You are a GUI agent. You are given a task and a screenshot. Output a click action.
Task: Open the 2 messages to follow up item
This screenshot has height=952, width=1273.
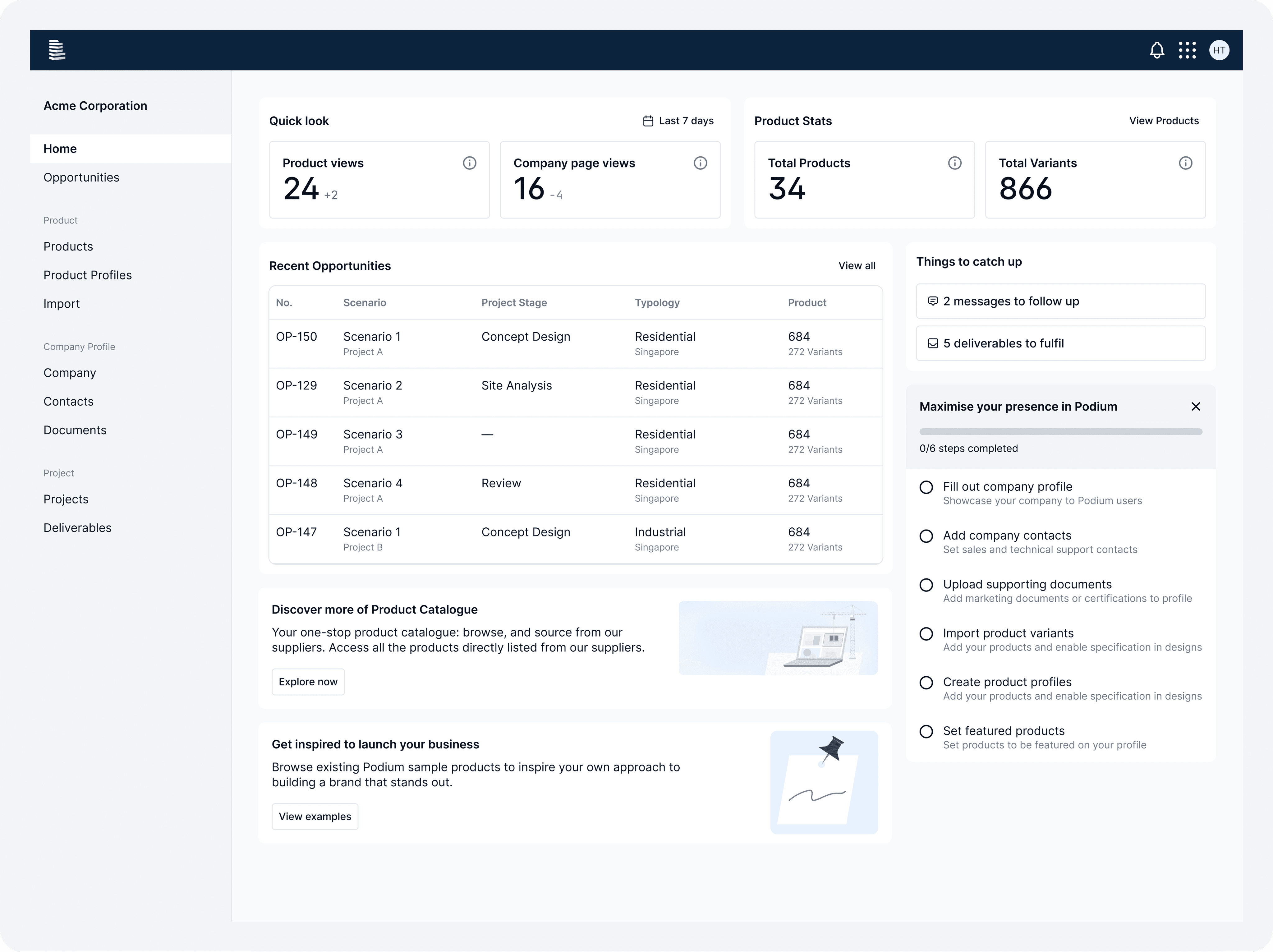pyautogui.click(x=1061, y=301)
